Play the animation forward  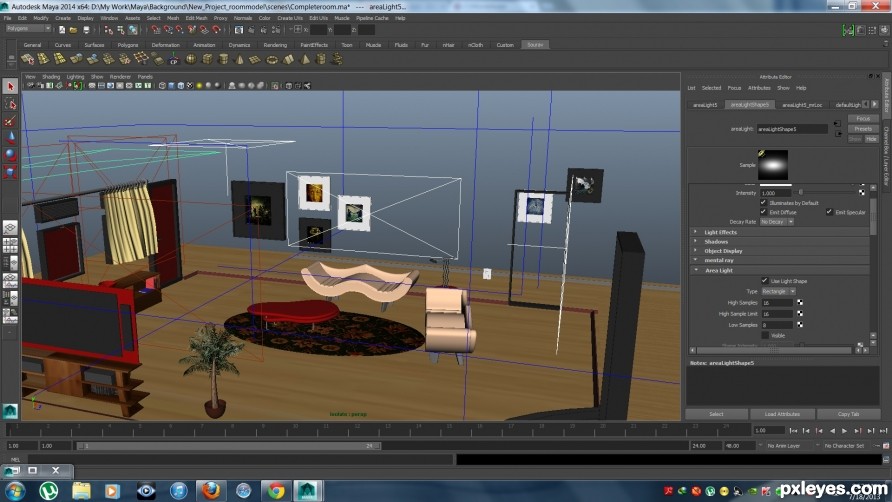pos(844,431)
